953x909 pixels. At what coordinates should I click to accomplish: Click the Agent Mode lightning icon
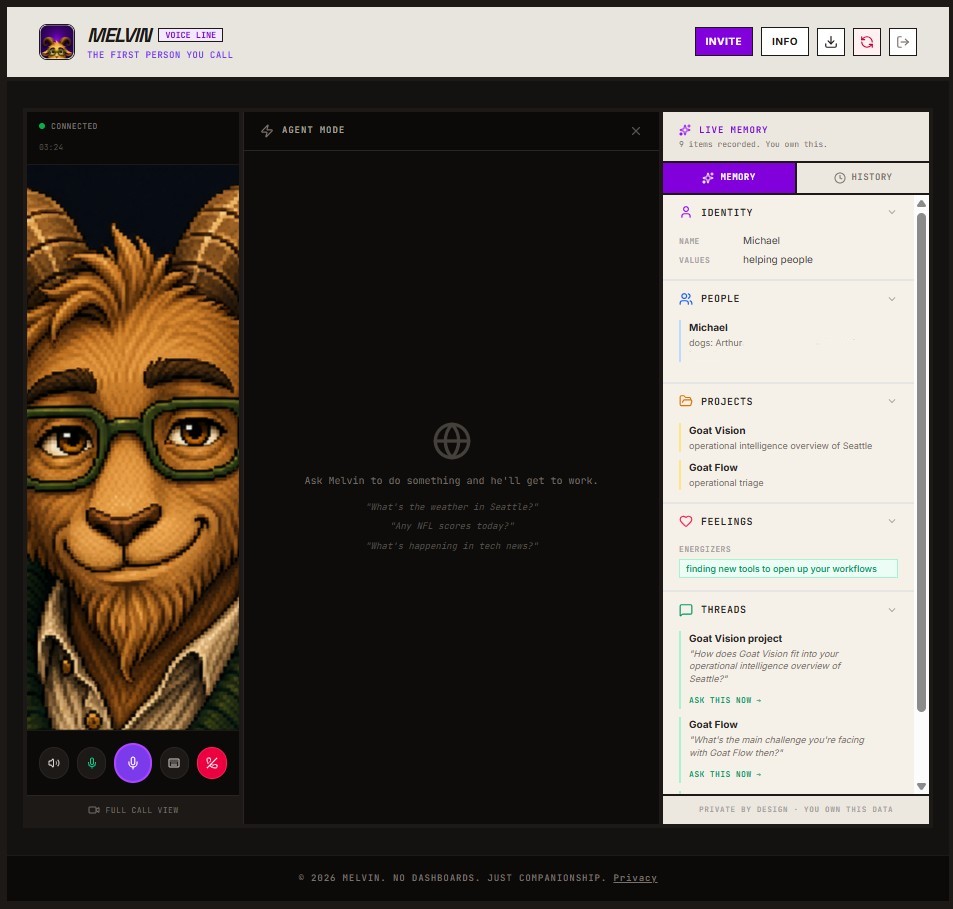pos(267,131)
